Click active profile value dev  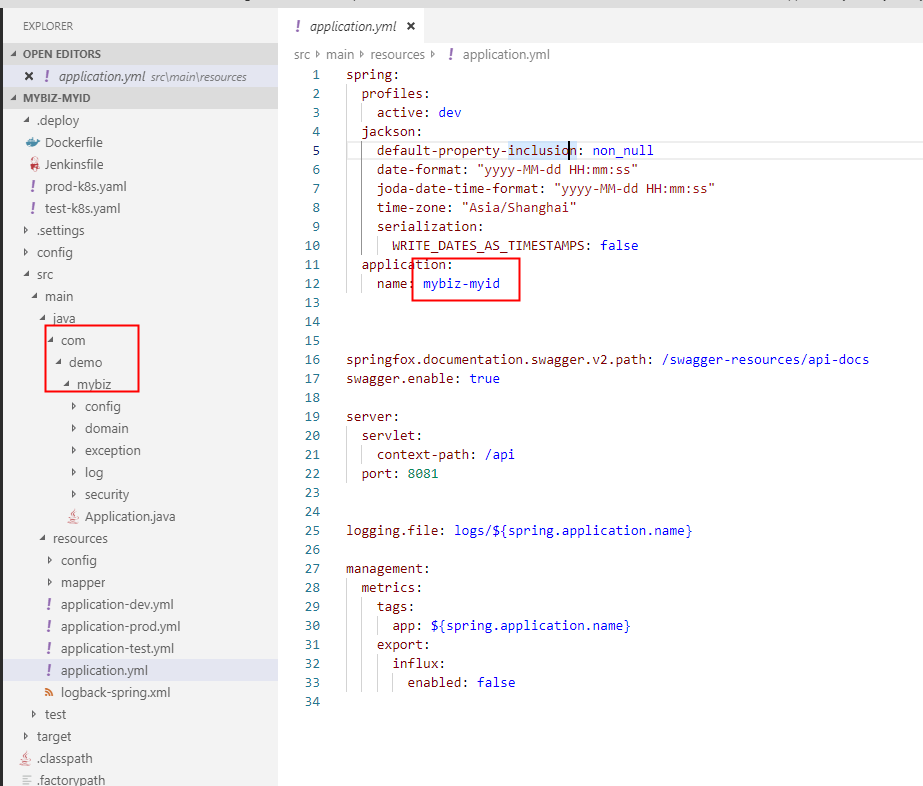pos(450,112)
